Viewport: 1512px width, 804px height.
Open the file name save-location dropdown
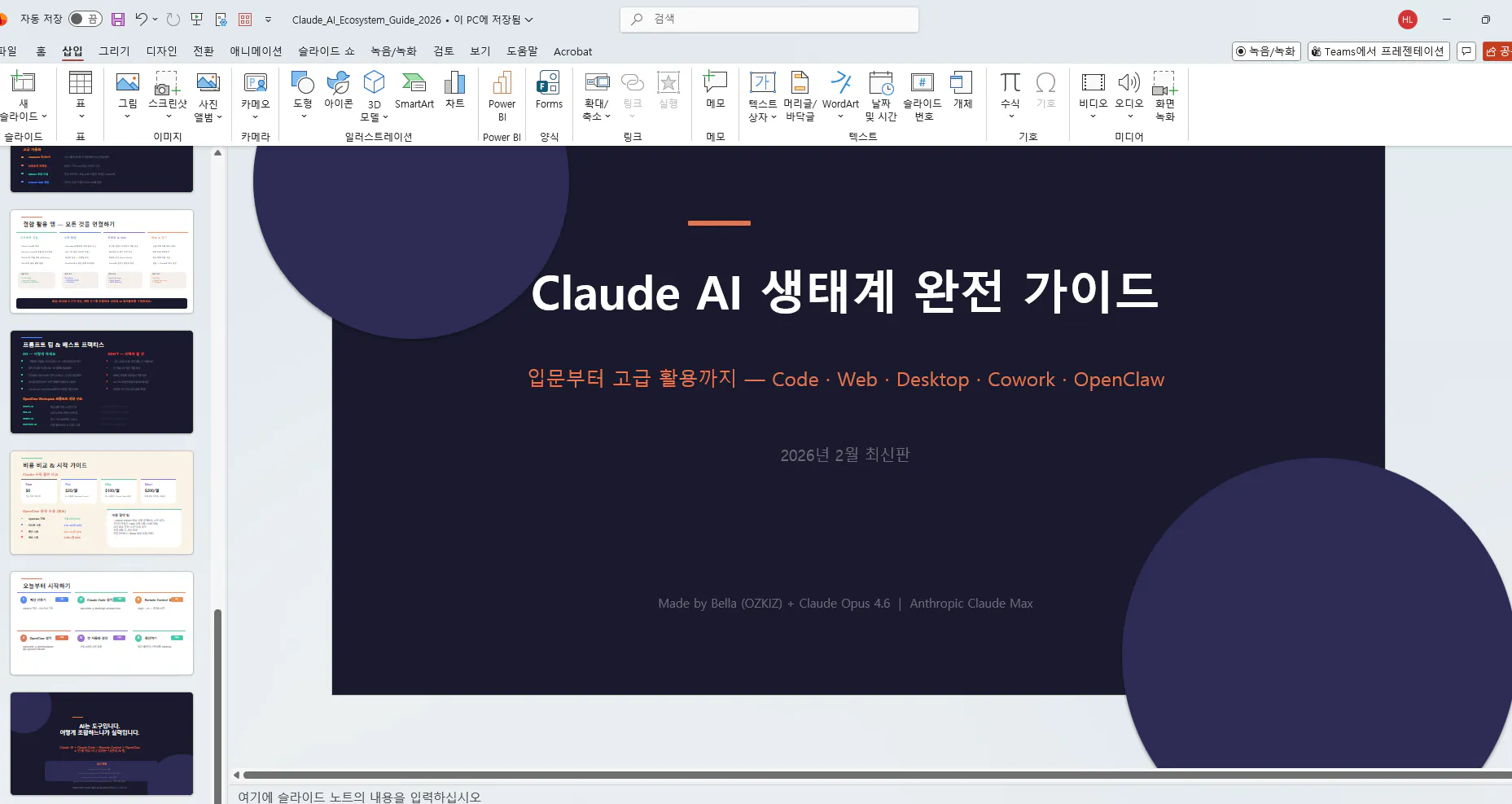(x=529, y=20)
